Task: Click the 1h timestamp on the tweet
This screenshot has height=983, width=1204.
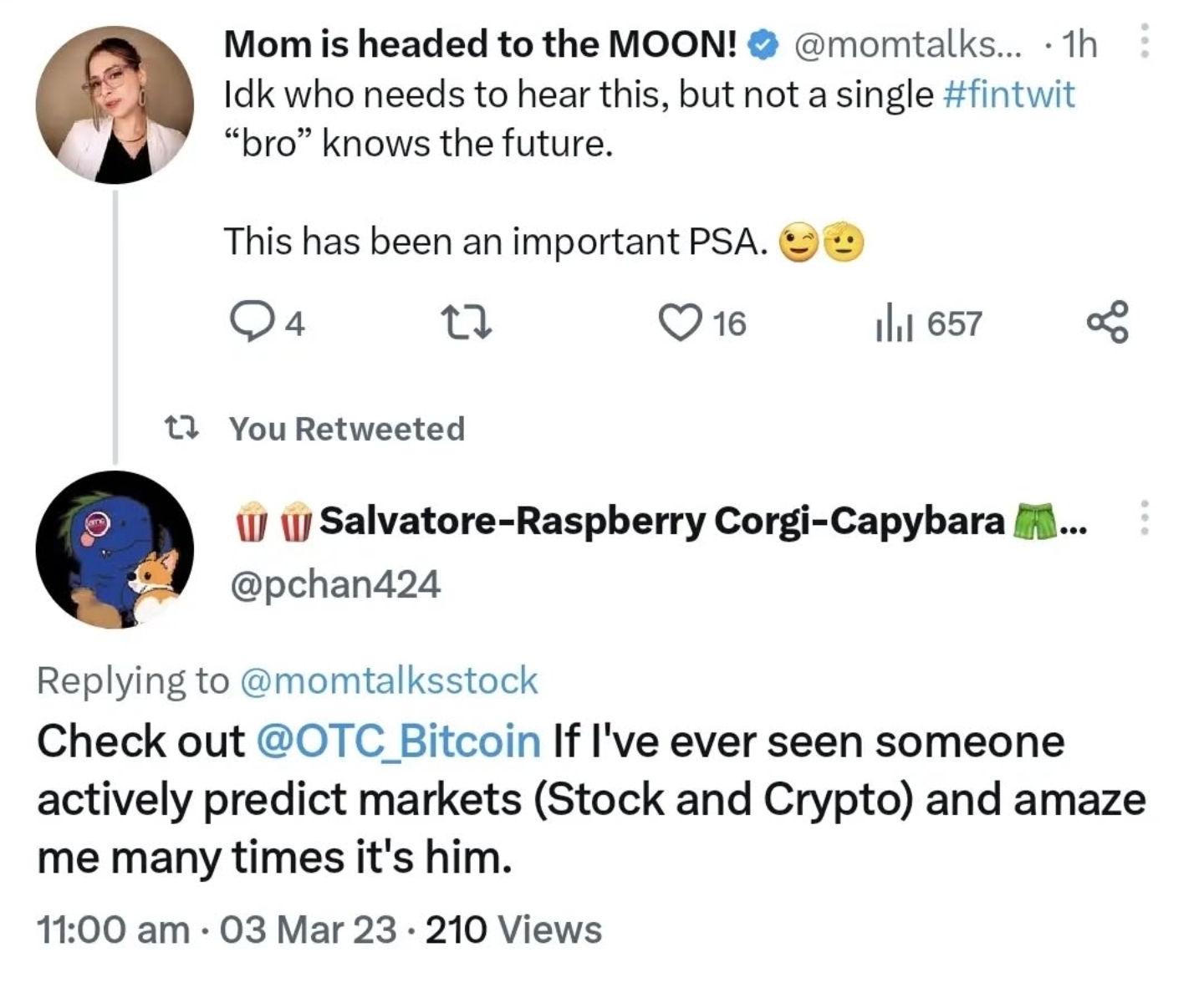Action: click(x=1079, y=45)
